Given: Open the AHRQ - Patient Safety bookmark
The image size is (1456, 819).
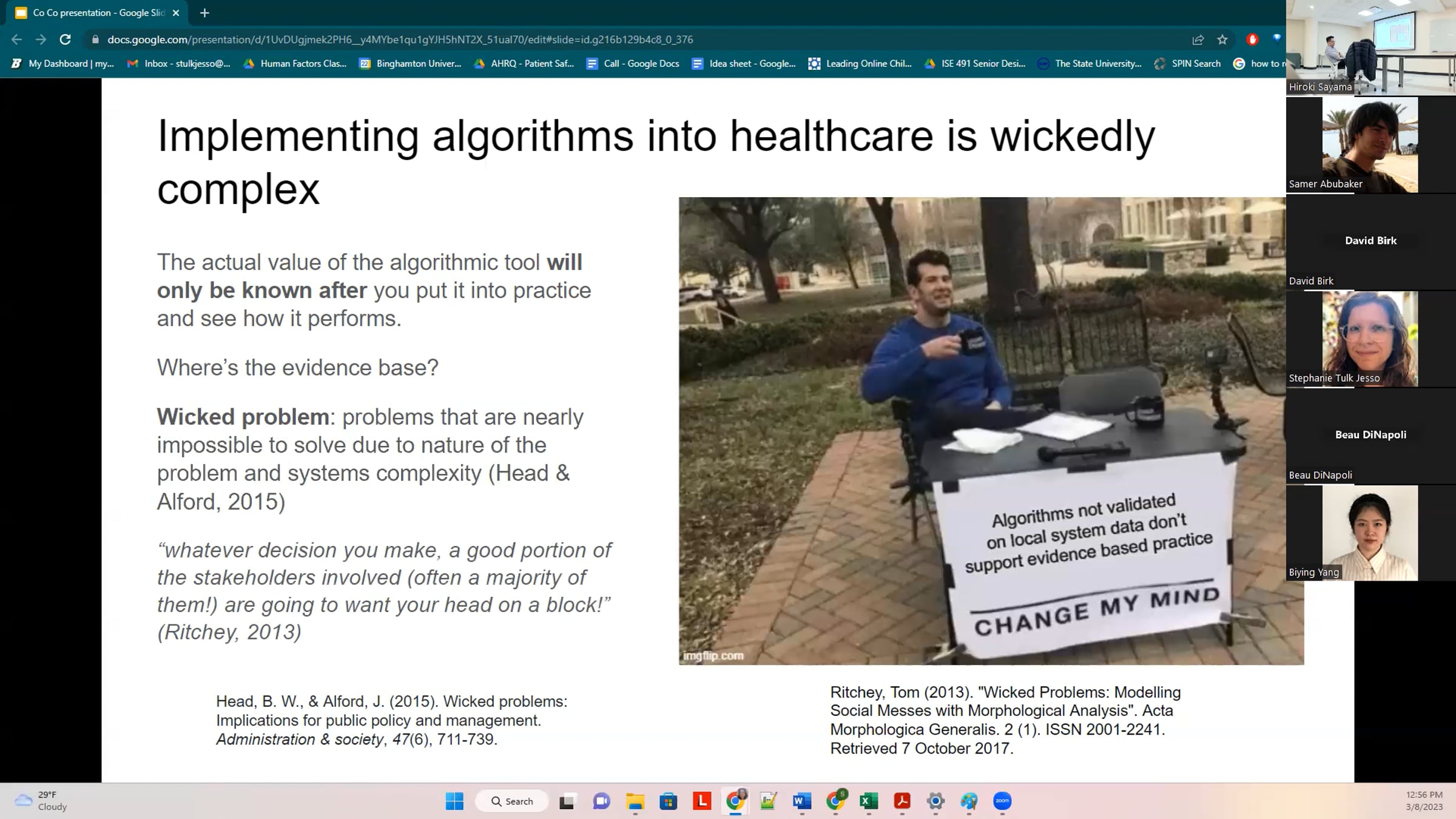Looking at the screenshot, I should click(524, 64).
